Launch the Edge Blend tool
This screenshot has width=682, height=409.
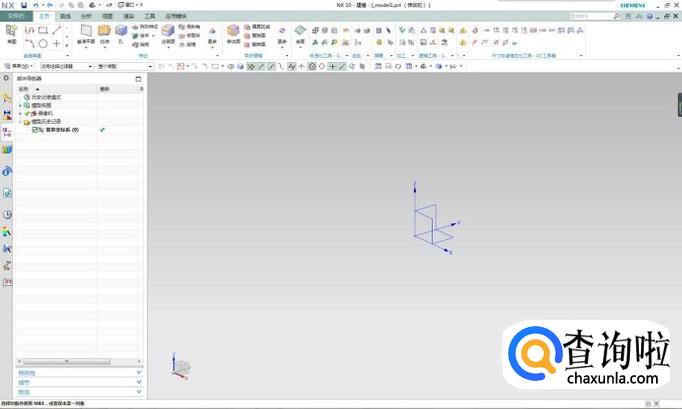point(168,34)
